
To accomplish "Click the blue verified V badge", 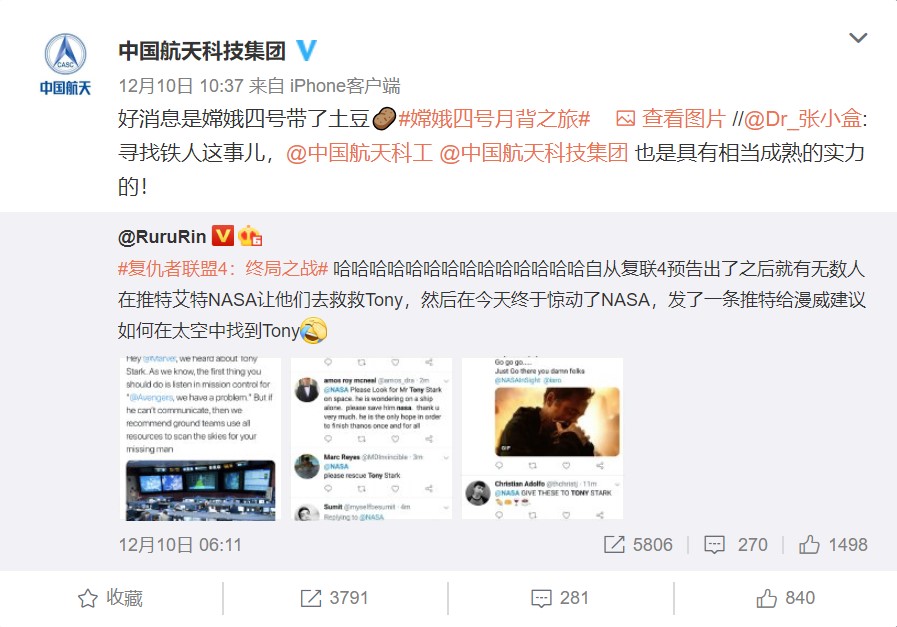I will [x=307, y=50].
